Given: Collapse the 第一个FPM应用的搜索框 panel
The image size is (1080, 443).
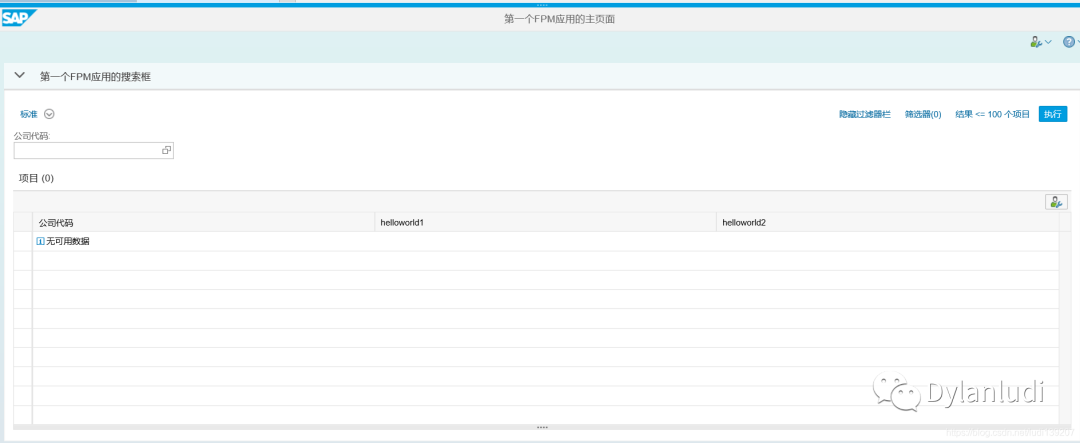Looking at the screenshot, I should (x=19, y=76).
